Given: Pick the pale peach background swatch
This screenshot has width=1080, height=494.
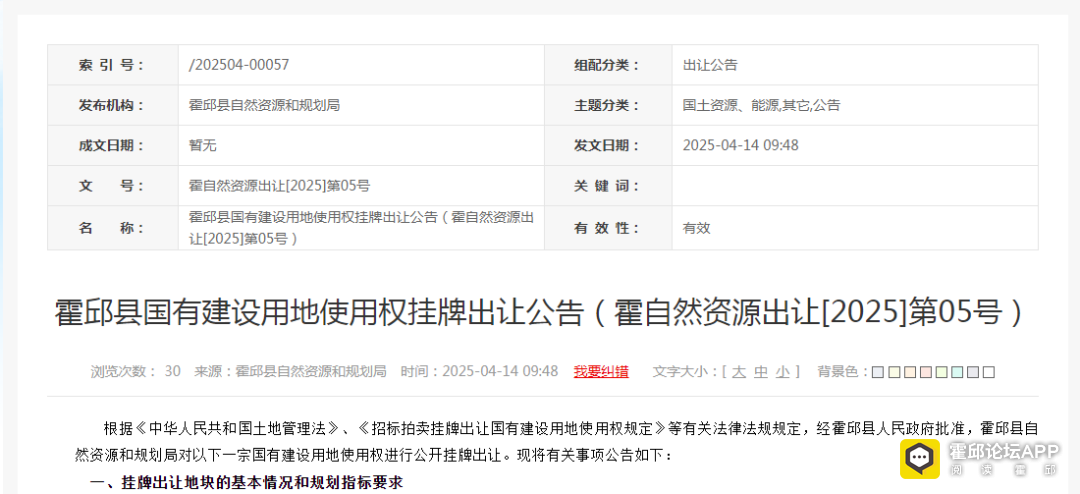Looking at the screenshot, I should 910,373.
